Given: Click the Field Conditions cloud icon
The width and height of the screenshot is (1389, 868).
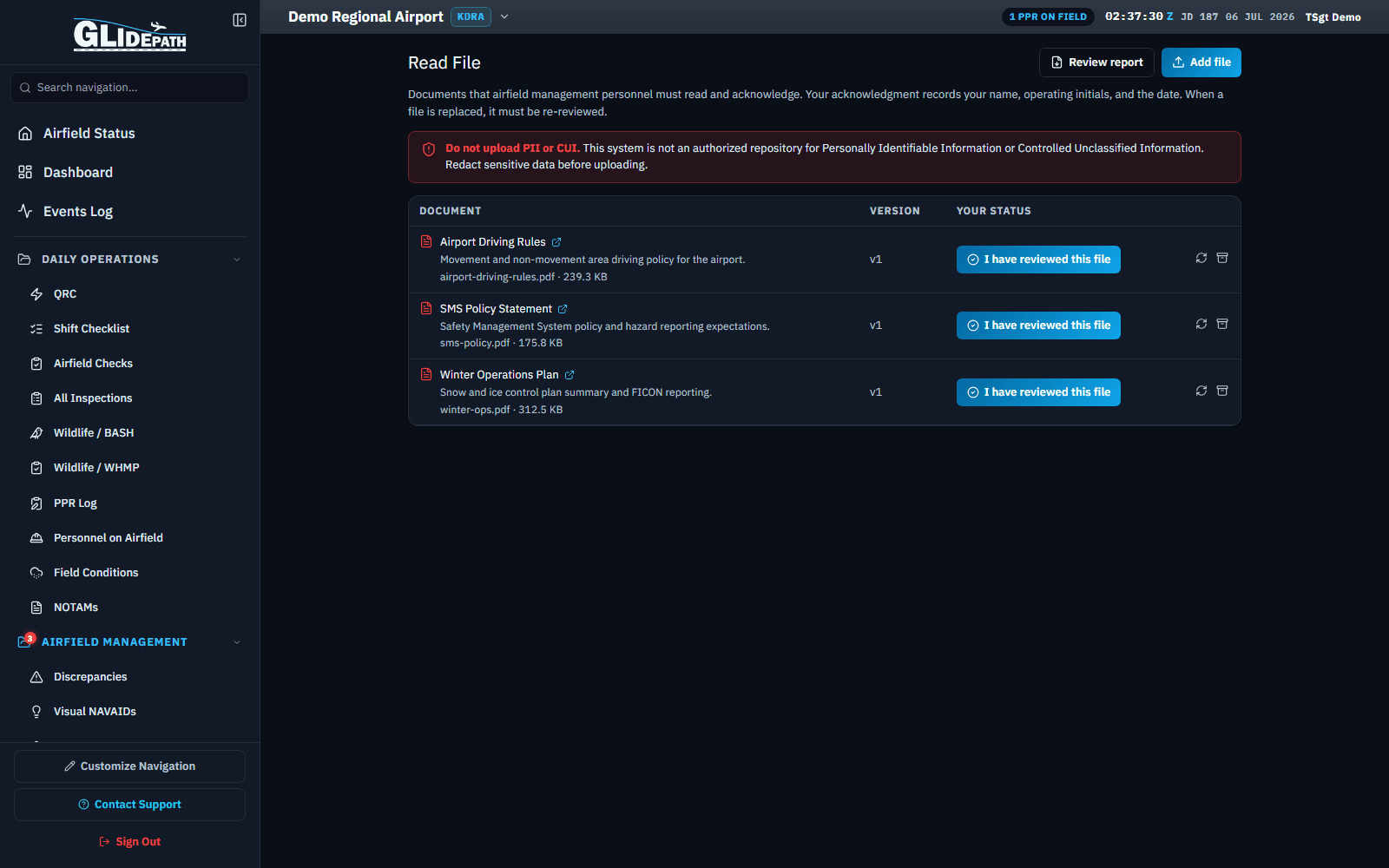Looking at the screenshot, I should [36, 573].
